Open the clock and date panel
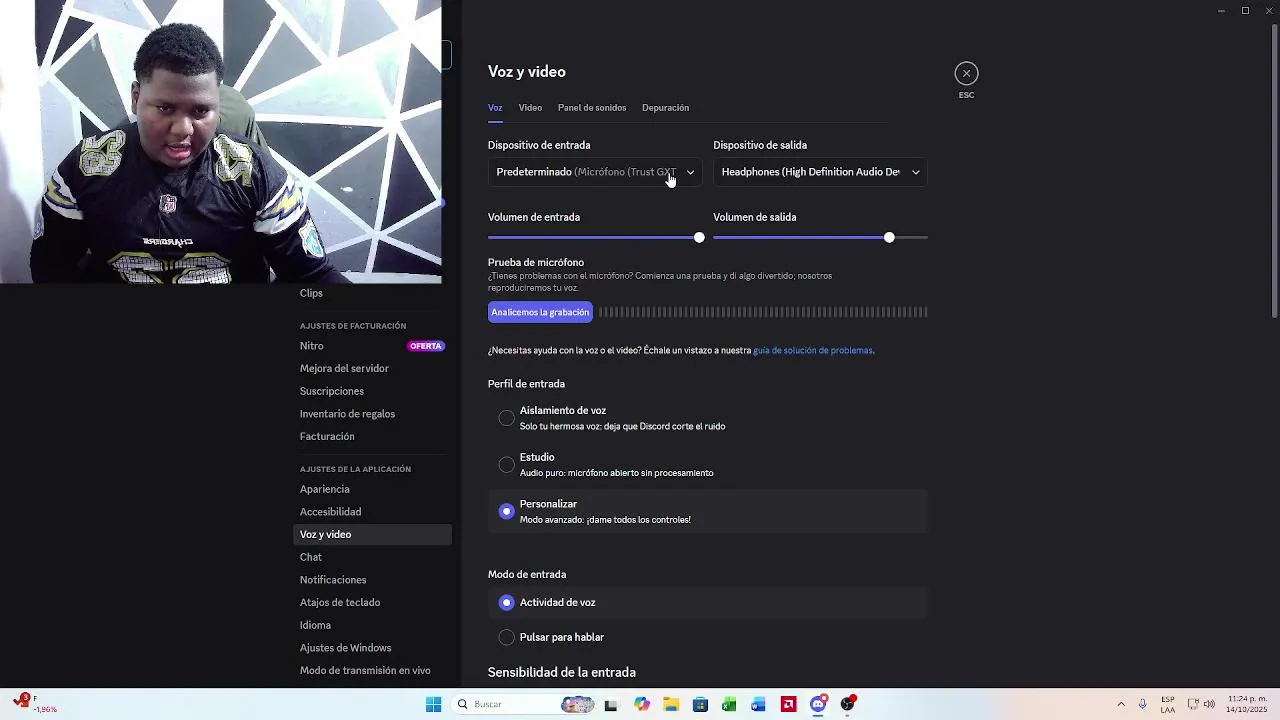 point(1247,705)
